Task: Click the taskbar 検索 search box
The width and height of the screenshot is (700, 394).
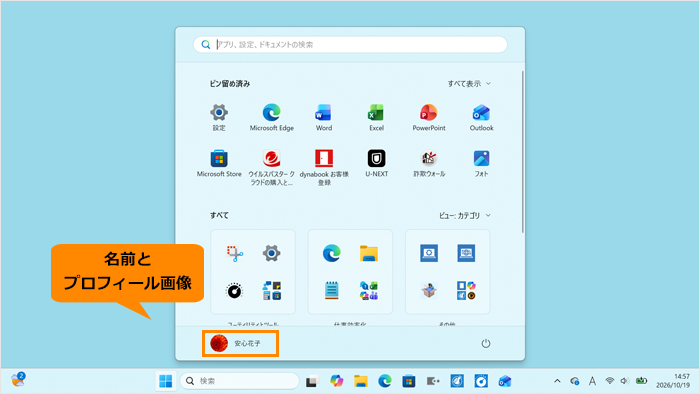Action: click(x=240, y=381)
